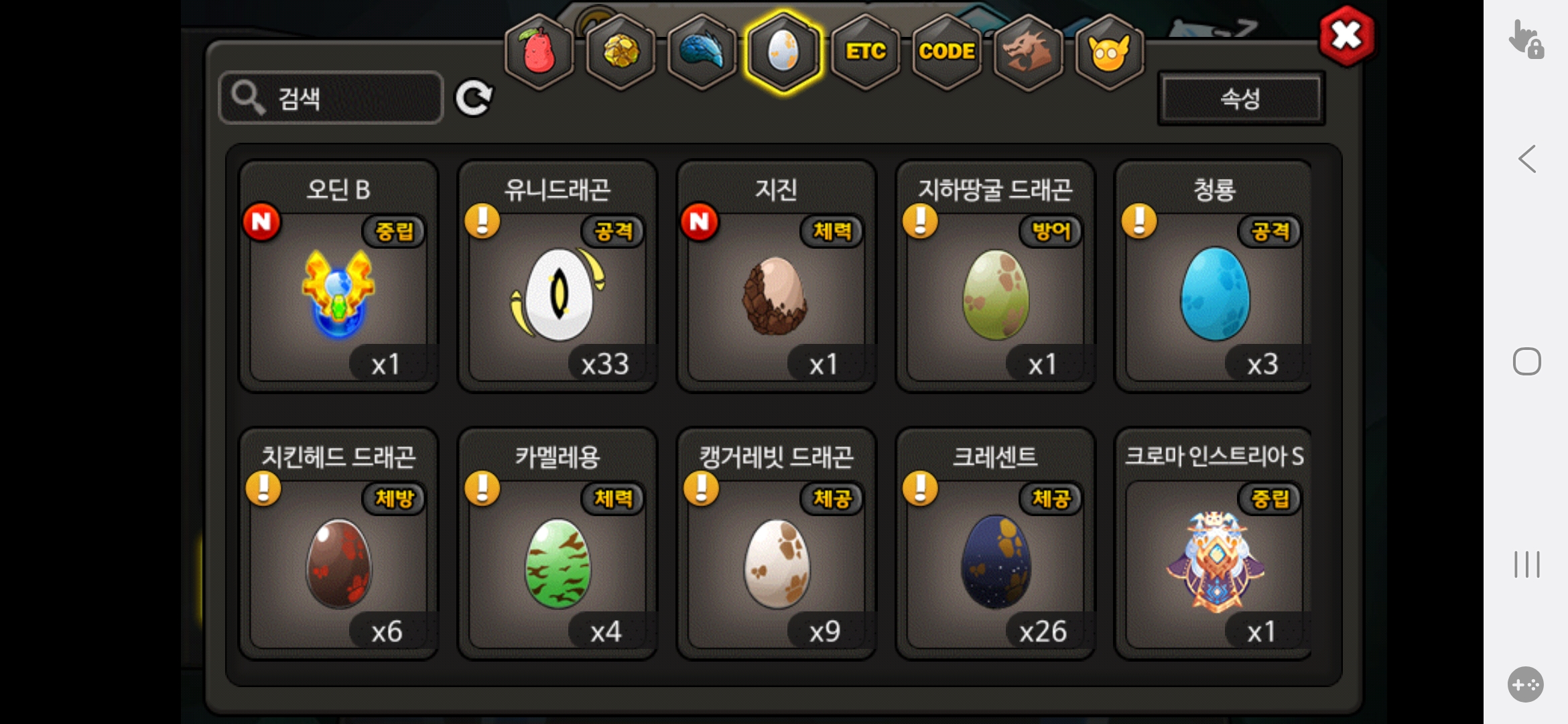Click the 검색 search field
Screen dimensions: 1568x724
click(x=331, y=98)
